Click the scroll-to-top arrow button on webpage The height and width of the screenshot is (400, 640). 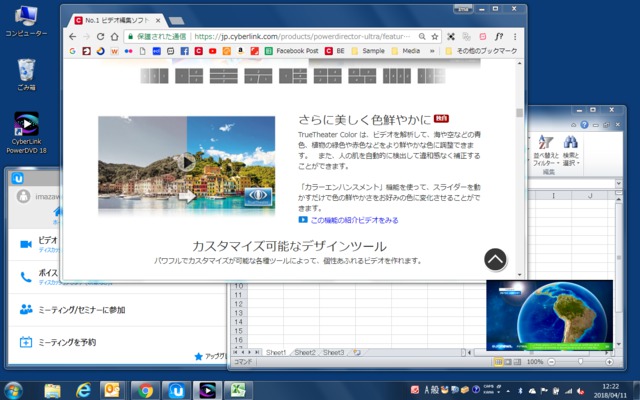coord(496,259)
